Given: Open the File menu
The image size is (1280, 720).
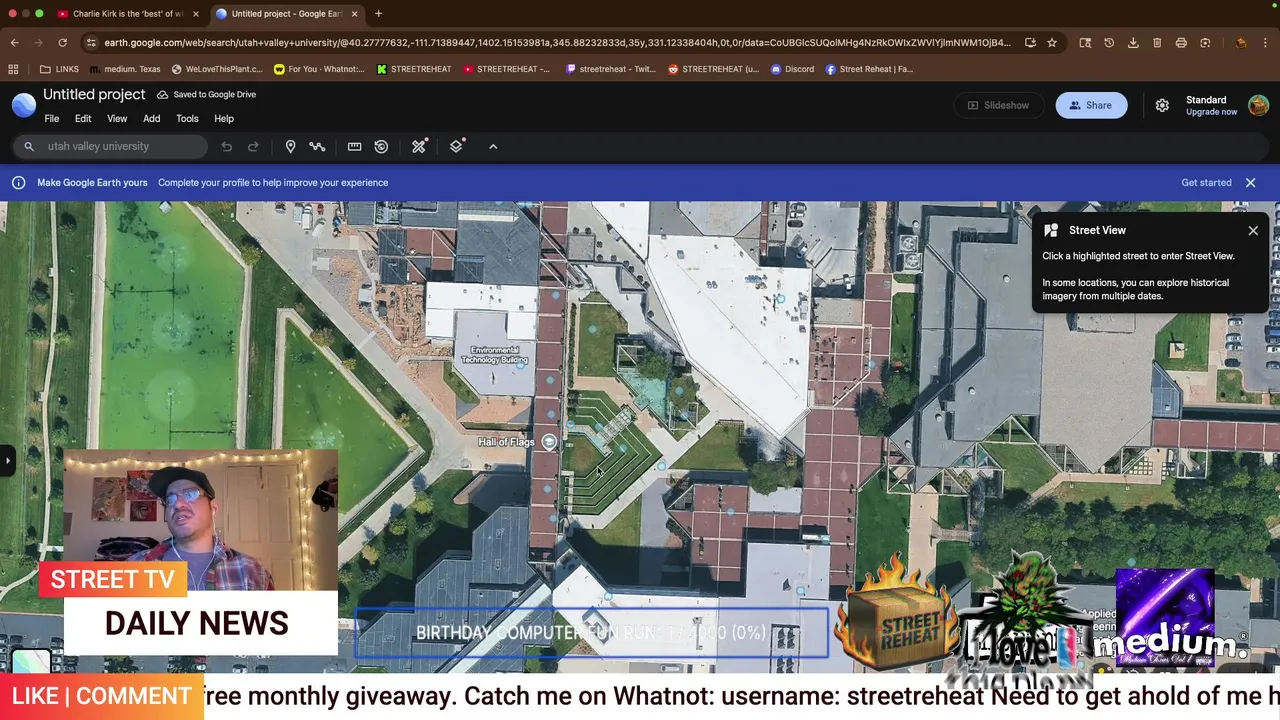Looking at the screenshot, I should point(51,119).
